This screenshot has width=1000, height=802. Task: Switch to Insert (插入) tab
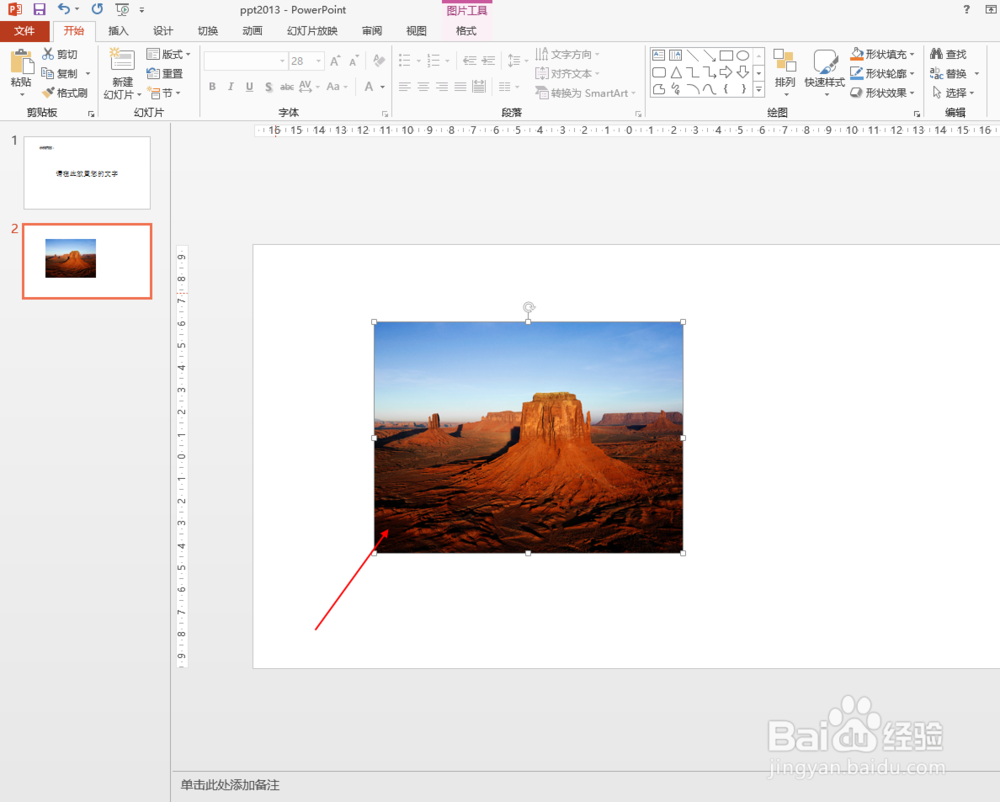(x=119, y=31)
